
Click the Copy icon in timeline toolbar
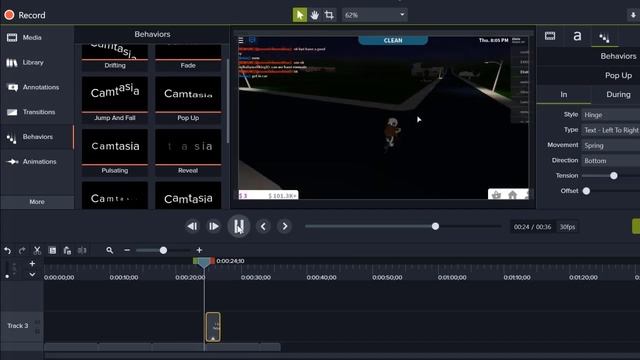click(52, 250)
